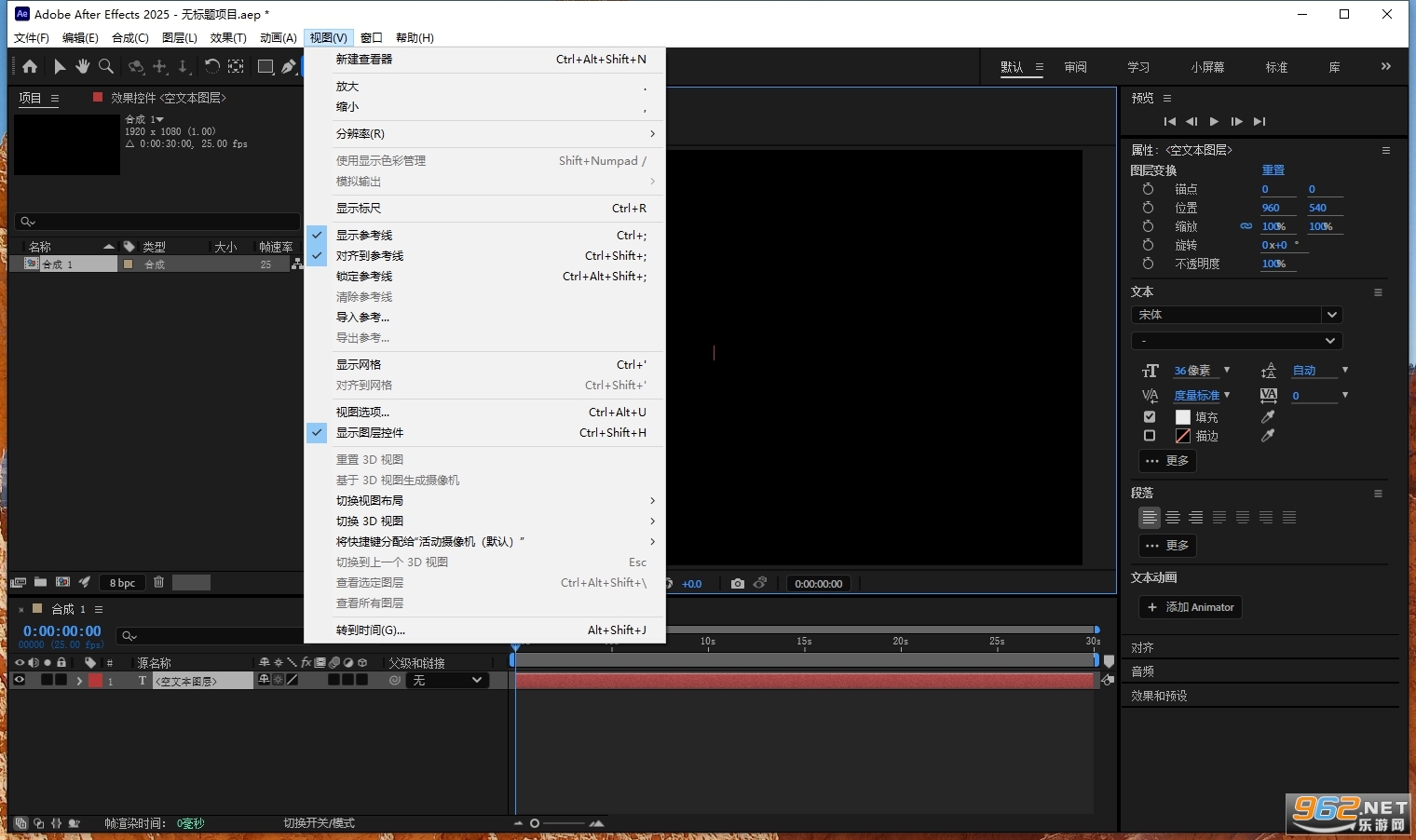
Task: Open 属性 panel hamburger menu
Action: 1386,150
